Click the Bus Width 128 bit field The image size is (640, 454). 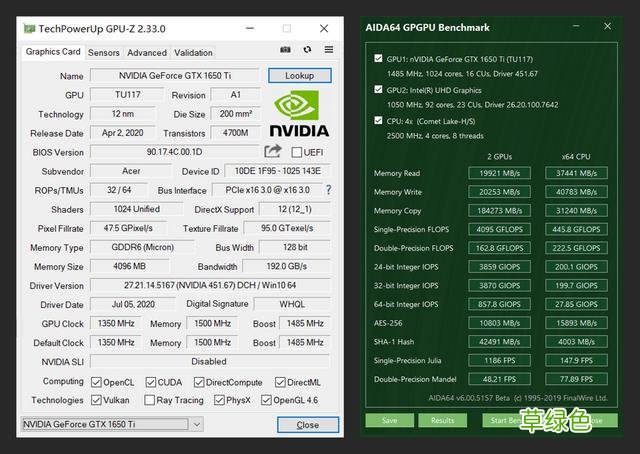point(295,247)
